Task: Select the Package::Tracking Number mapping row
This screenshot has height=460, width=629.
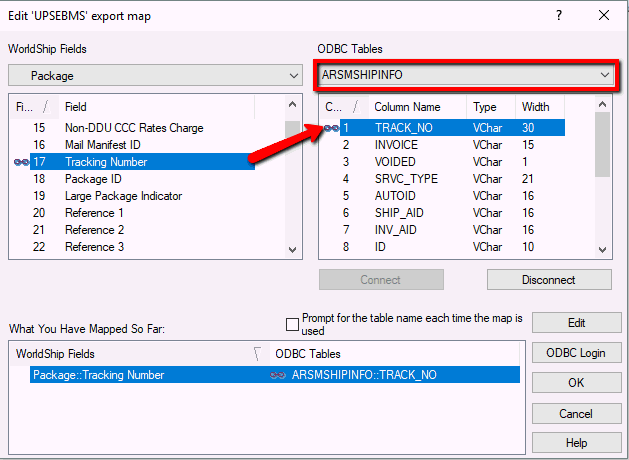Action: 100,375
